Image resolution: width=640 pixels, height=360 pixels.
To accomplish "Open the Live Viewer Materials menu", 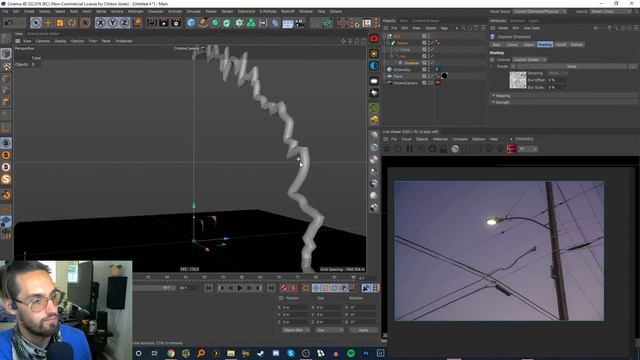I will click(x=440, y=139).
